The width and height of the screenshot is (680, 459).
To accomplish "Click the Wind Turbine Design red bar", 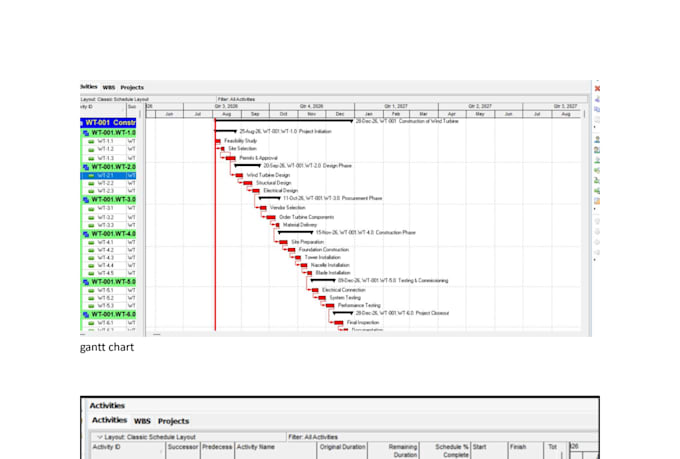I will coord(239,175).
